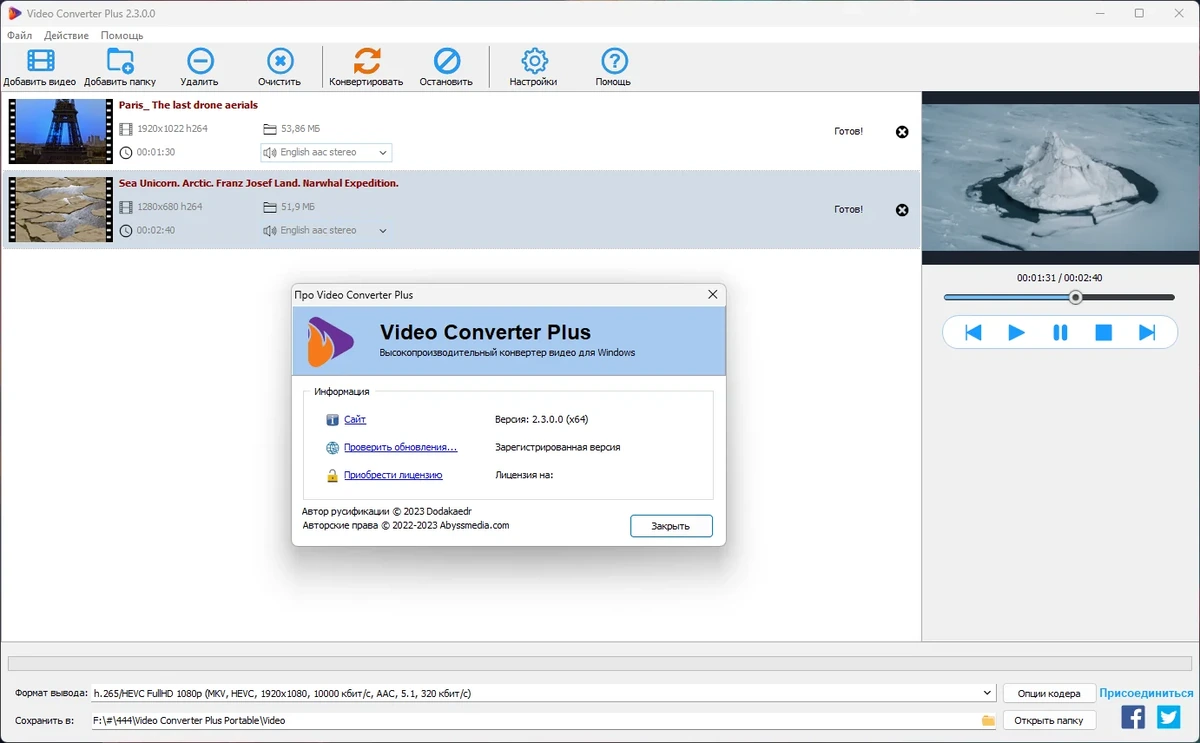
Task: Click the globe icon beside Проверить обновления
Action: [x=333, y=448]
